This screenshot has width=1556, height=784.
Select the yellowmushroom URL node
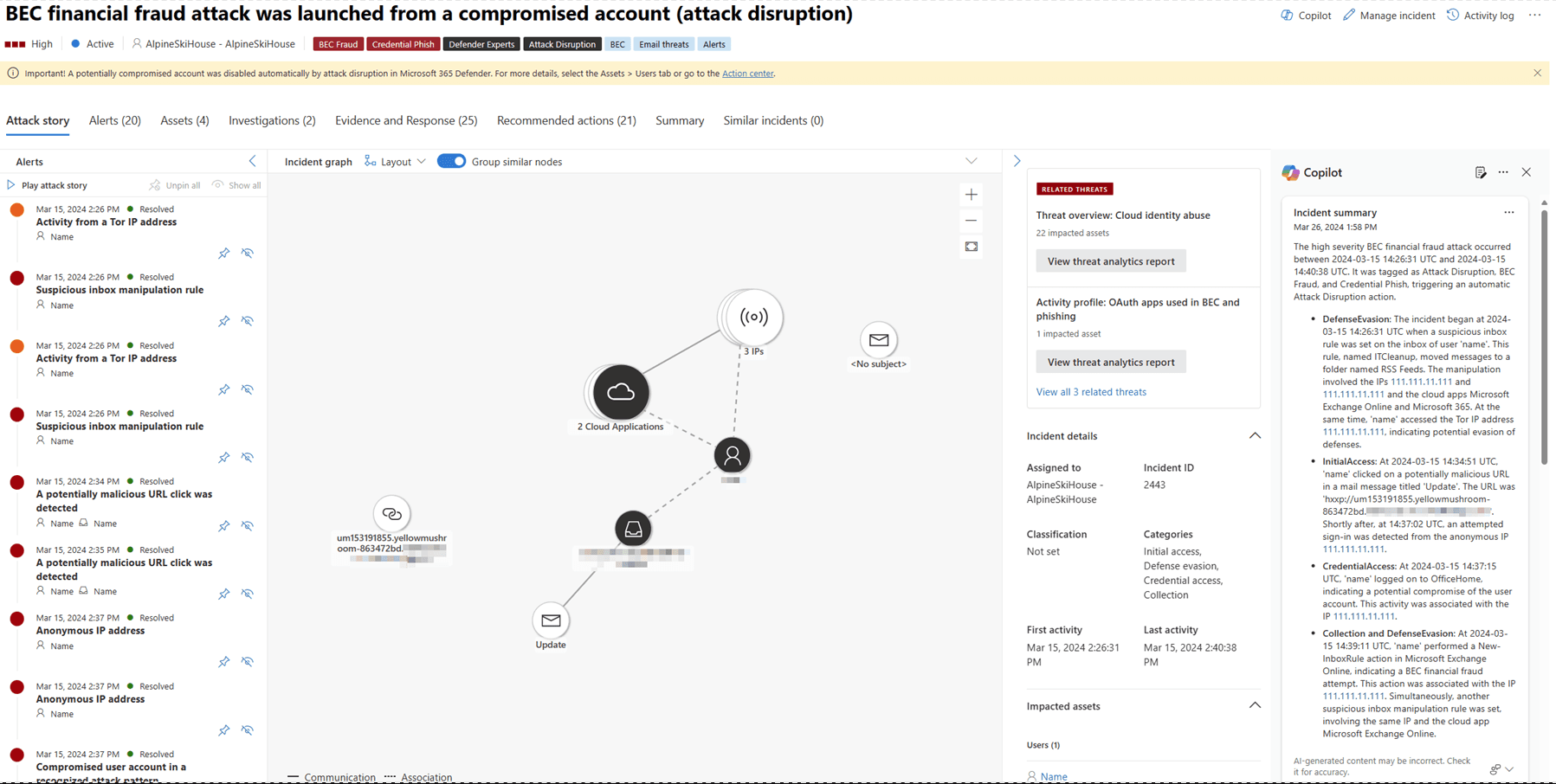pyautogui.click(x=391, y=514)
